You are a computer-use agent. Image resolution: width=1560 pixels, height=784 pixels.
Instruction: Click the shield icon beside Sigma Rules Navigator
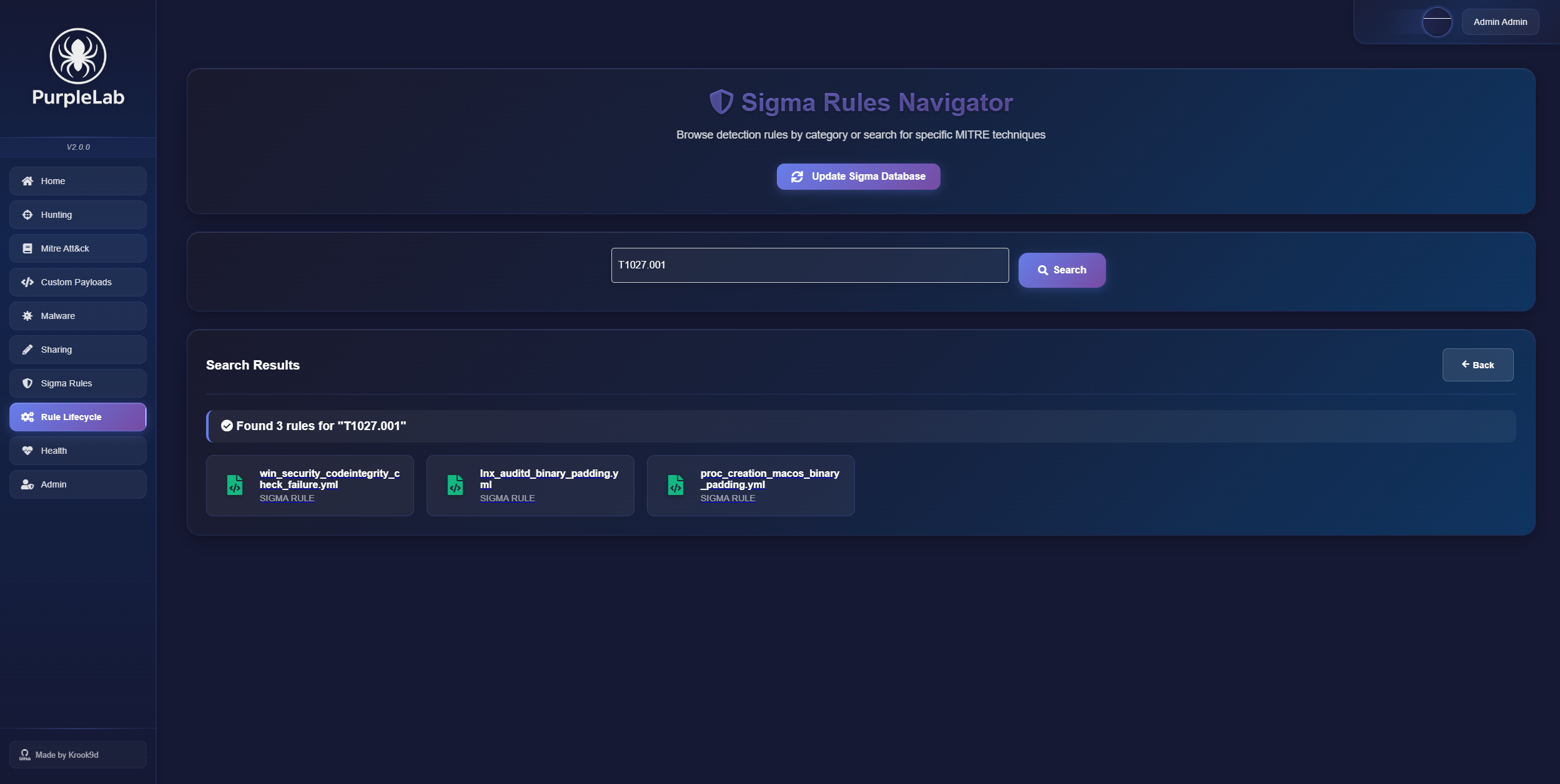721,102
